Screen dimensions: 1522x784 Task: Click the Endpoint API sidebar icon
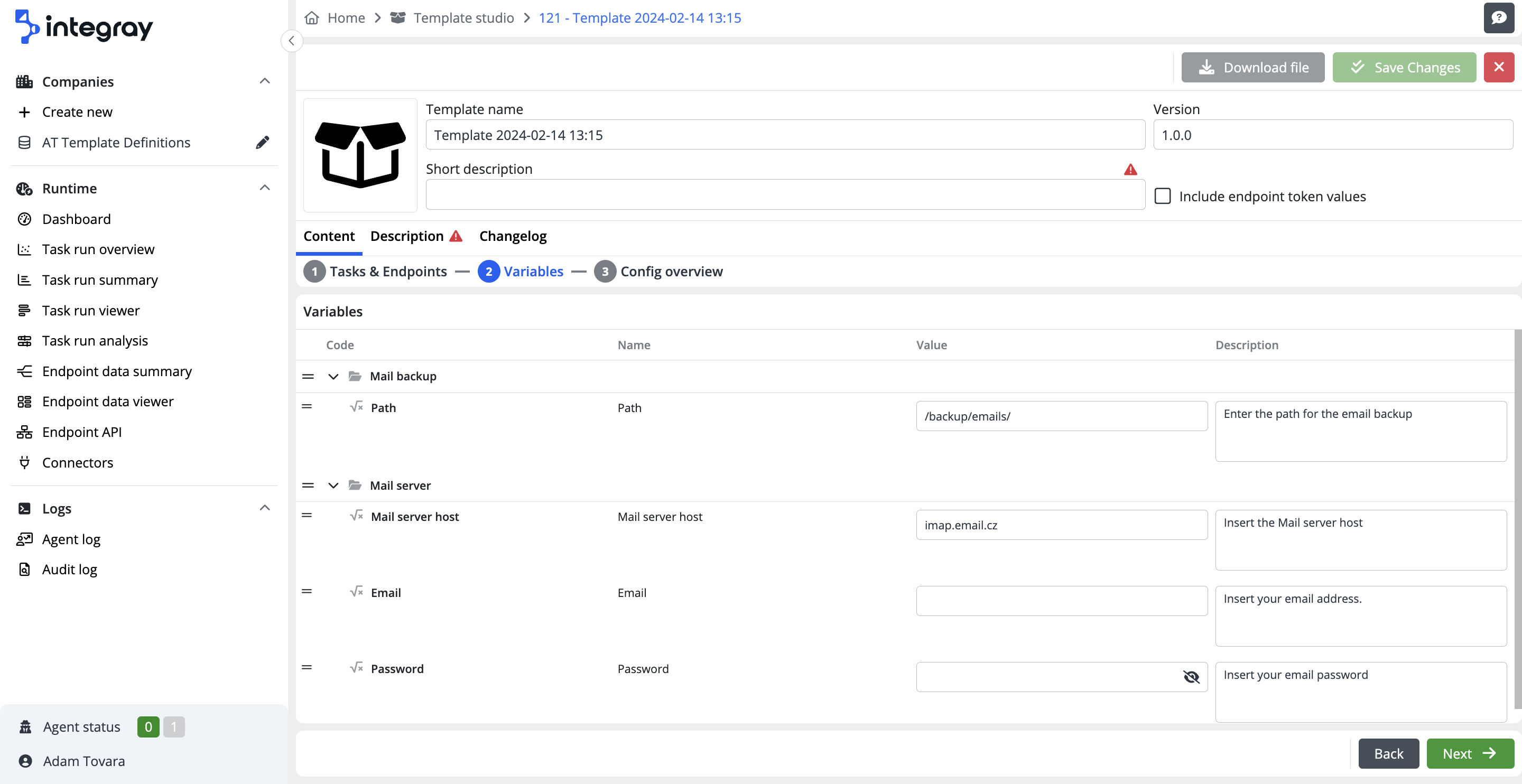click(24, 432)
